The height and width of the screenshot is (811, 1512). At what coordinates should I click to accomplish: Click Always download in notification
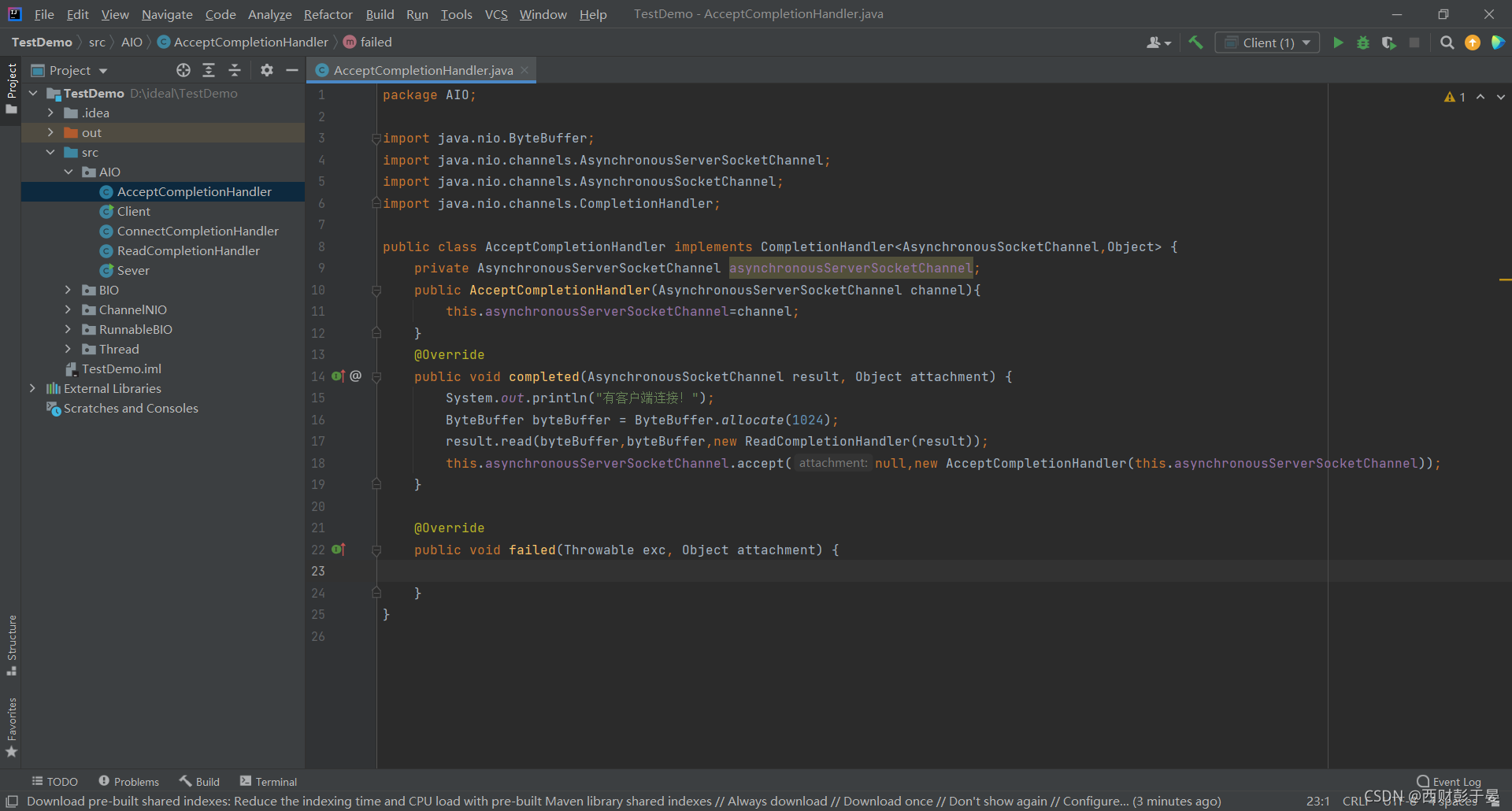[777, 801]
